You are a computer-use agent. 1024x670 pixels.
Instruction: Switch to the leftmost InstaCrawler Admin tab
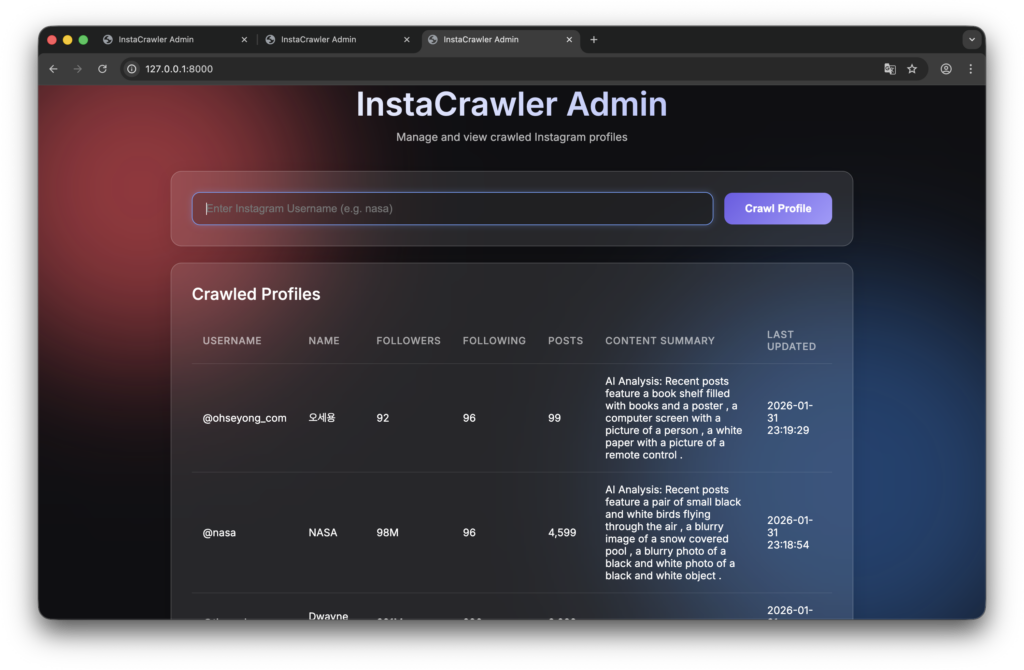pos(160,40)
